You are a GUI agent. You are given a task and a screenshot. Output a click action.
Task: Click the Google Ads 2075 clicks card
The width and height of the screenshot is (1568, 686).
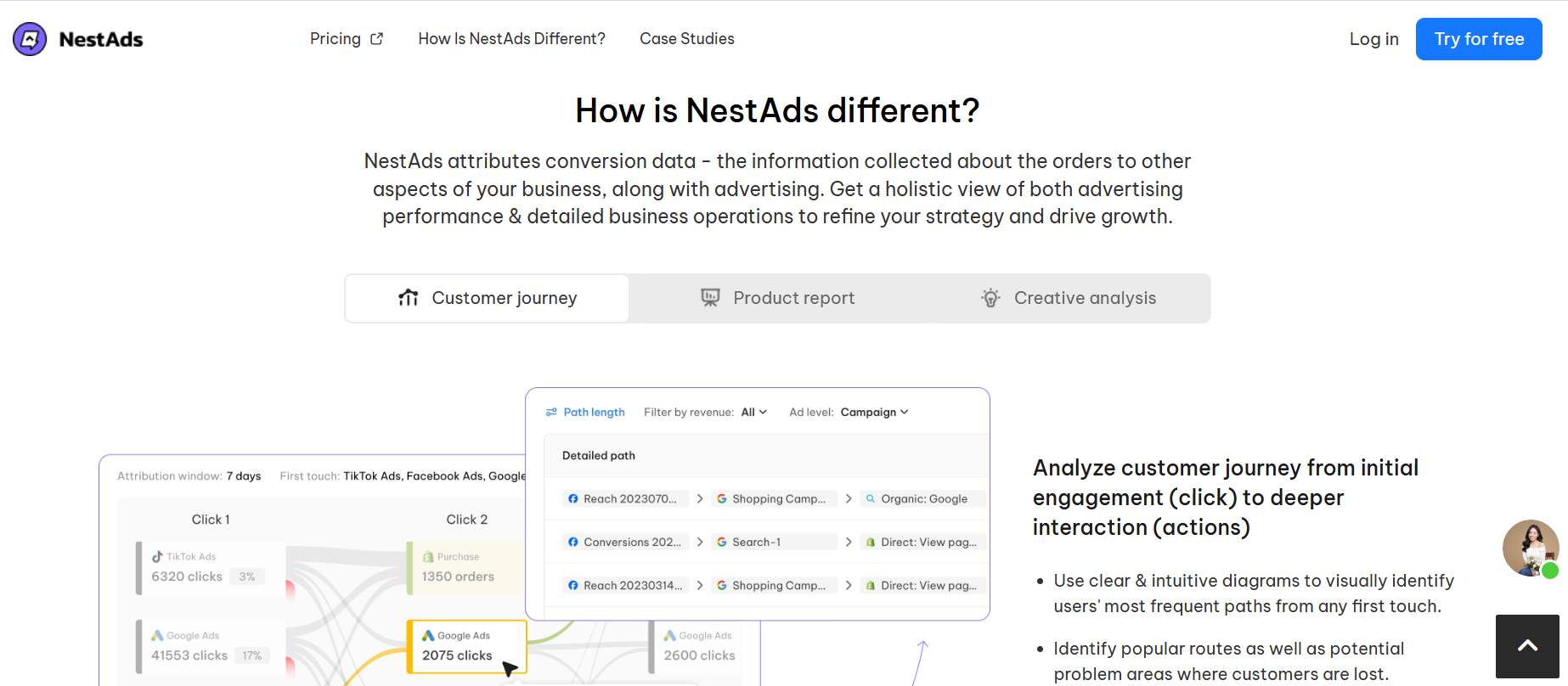pos(467,646)
